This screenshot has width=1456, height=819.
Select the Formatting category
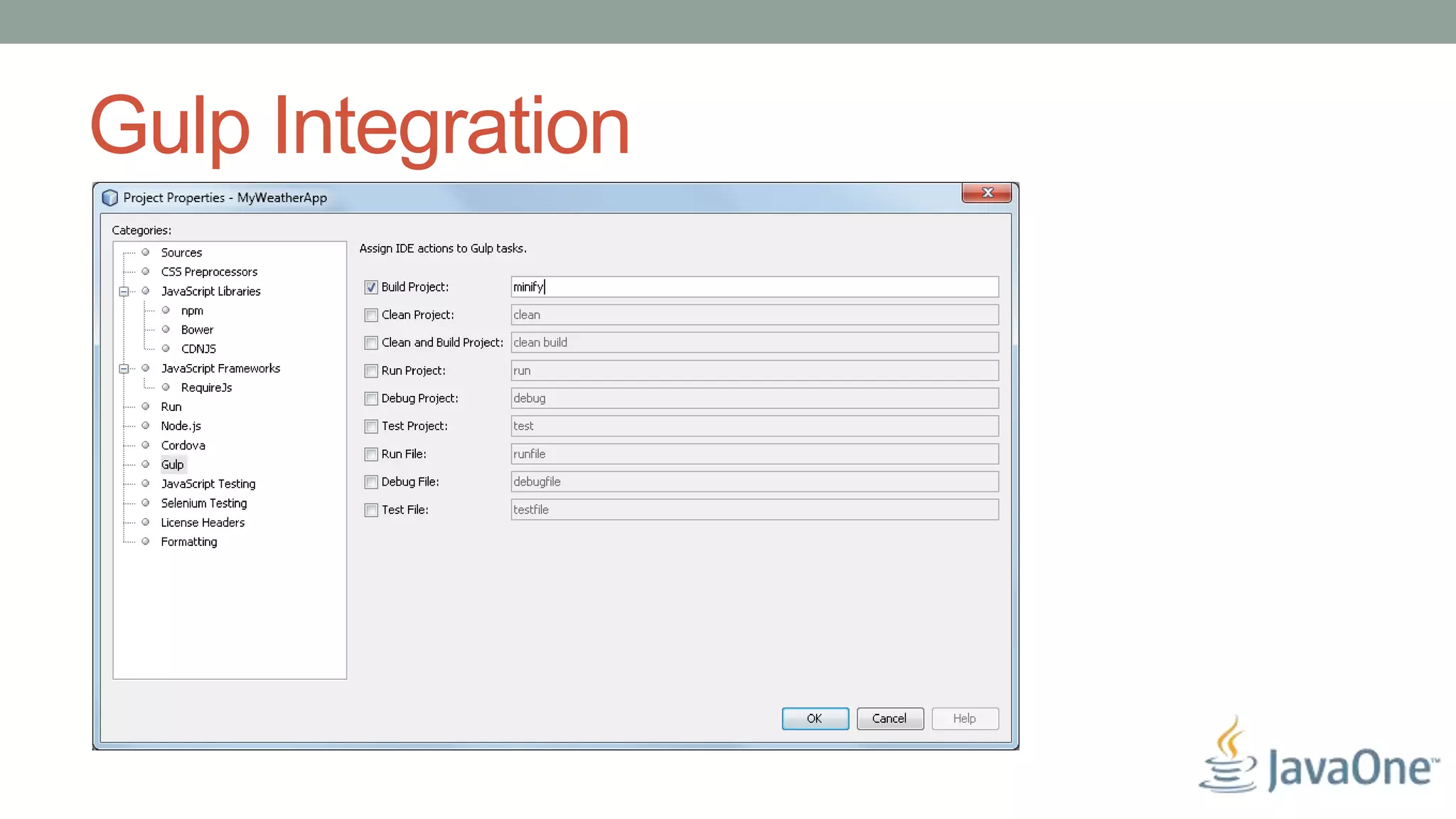[x=189, y=542]
